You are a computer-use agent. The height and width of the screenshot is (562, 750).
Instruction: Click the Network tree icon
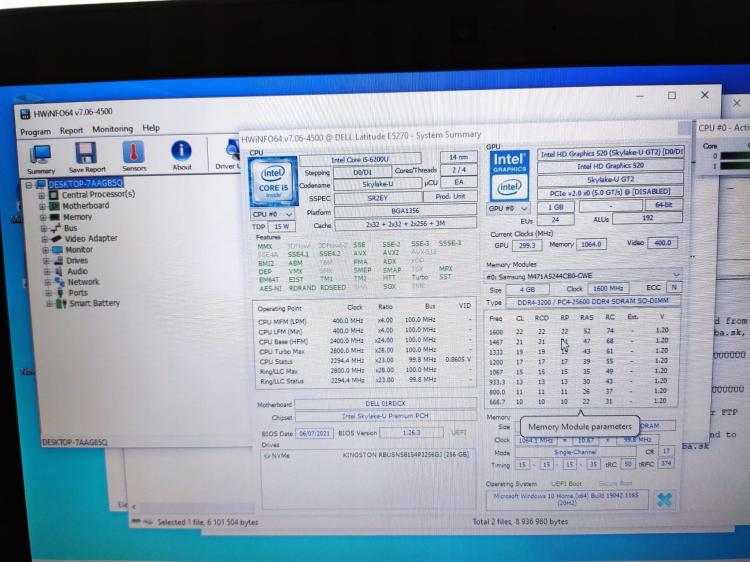click(x=59, y=282)
